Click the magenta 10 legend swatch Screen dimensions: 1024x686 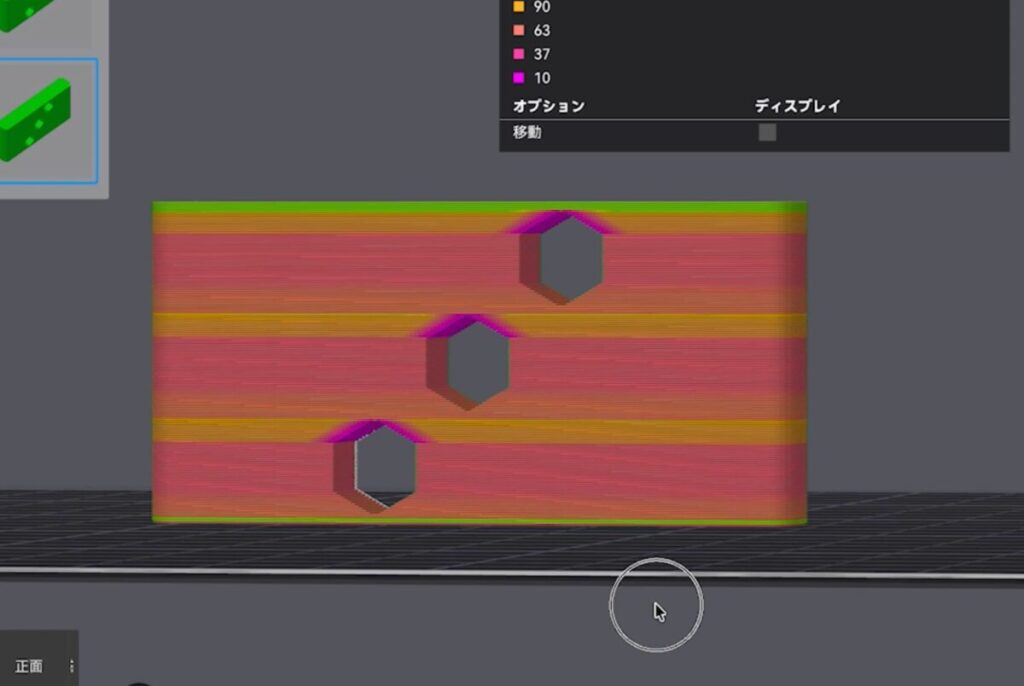(x=518, y=78)
